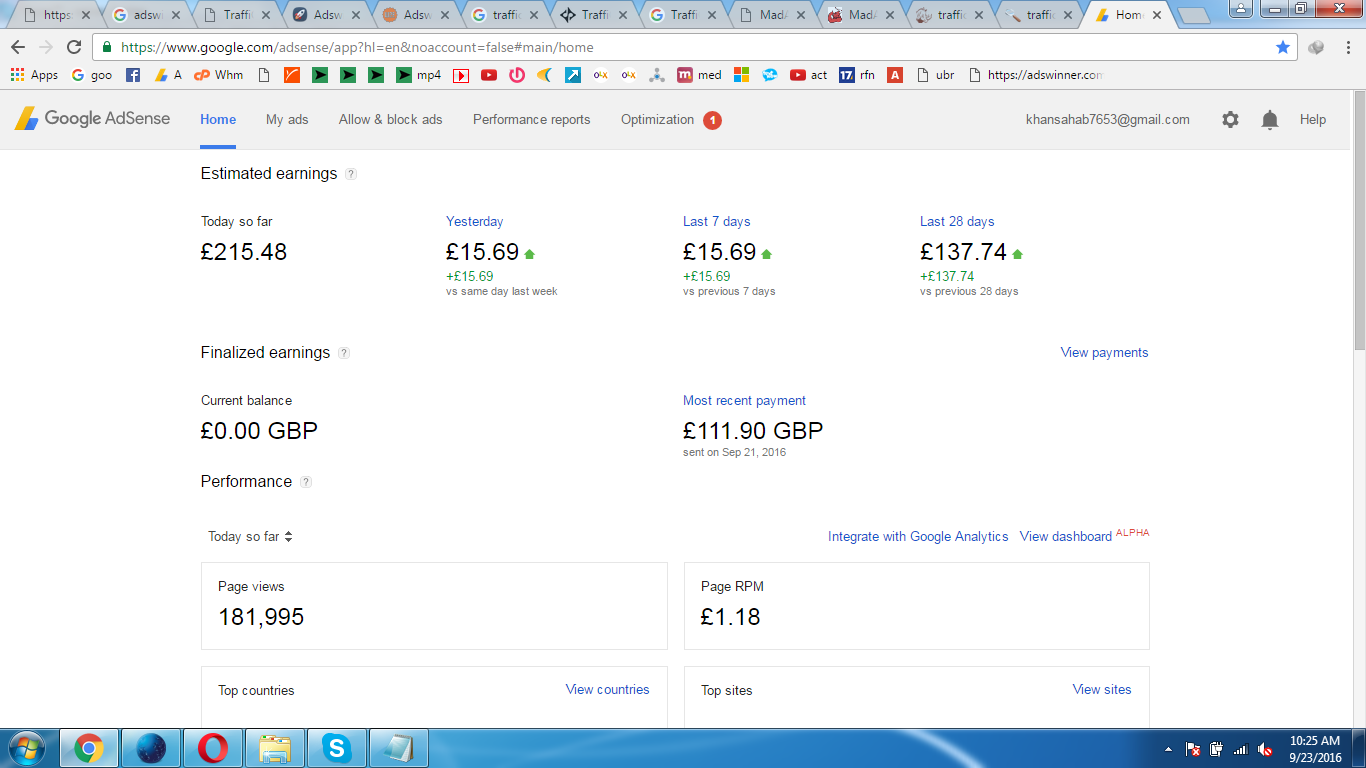Go to the Home tab
The image size is (1366, 768).
coord(218,119)
